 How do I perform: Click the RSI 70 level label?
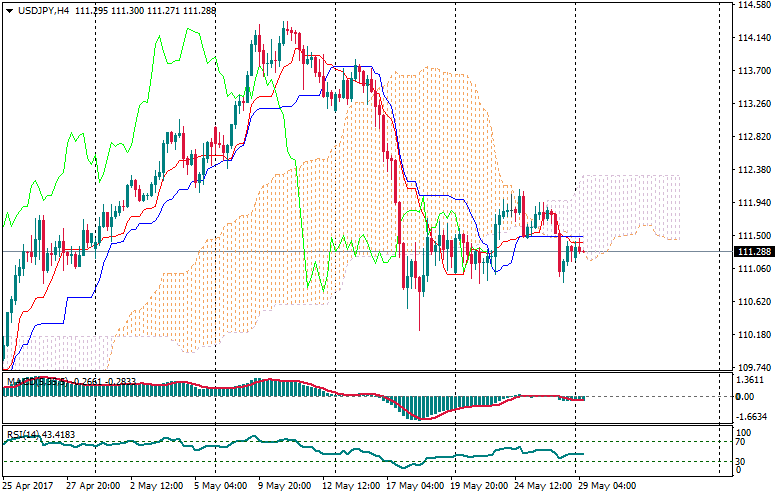point(742,441)
